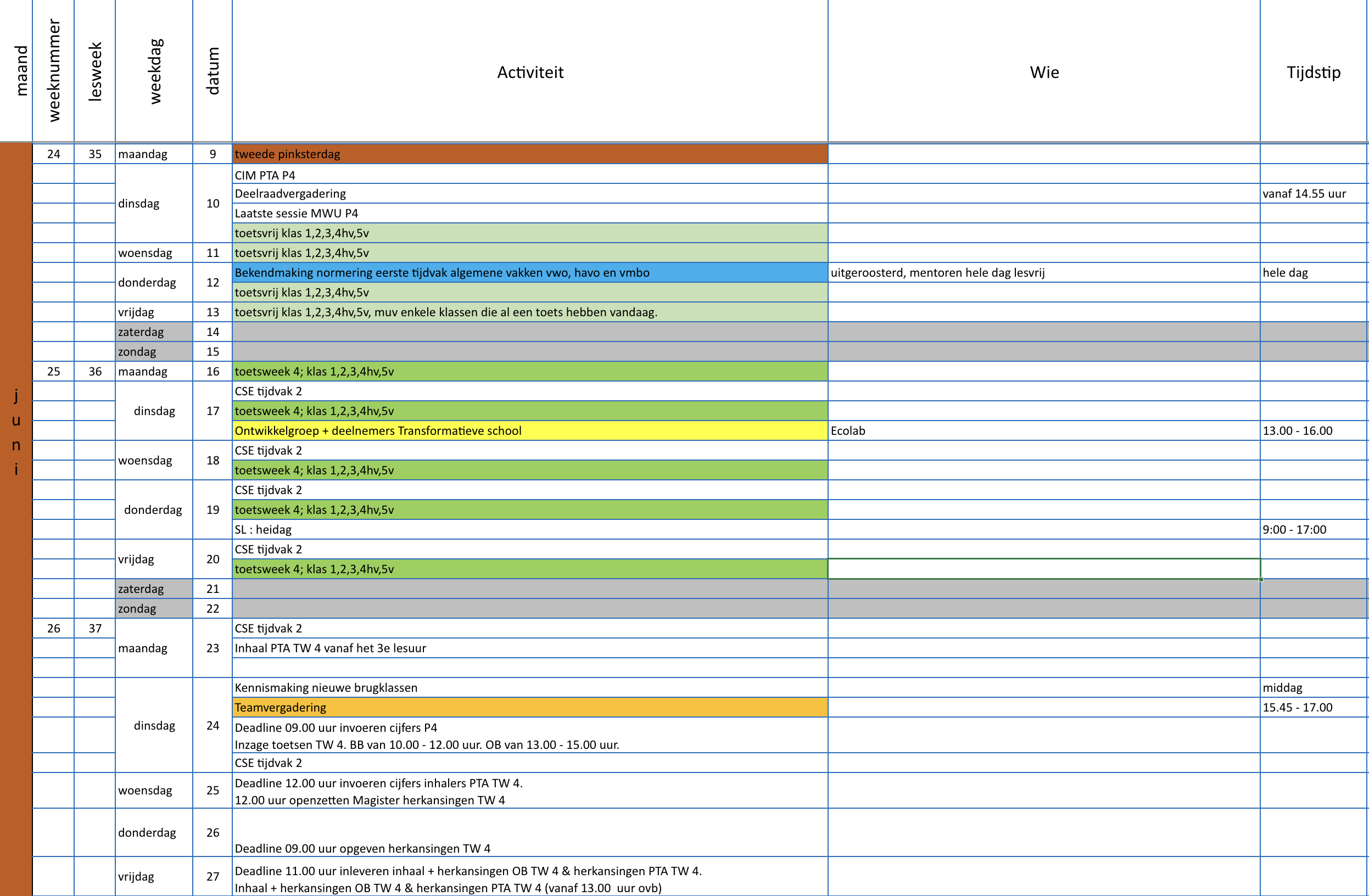This screenshot has width=1369, height=896.
Task: Select the '9:00 - 17:00' time cell
Action: click(1314, 530)
